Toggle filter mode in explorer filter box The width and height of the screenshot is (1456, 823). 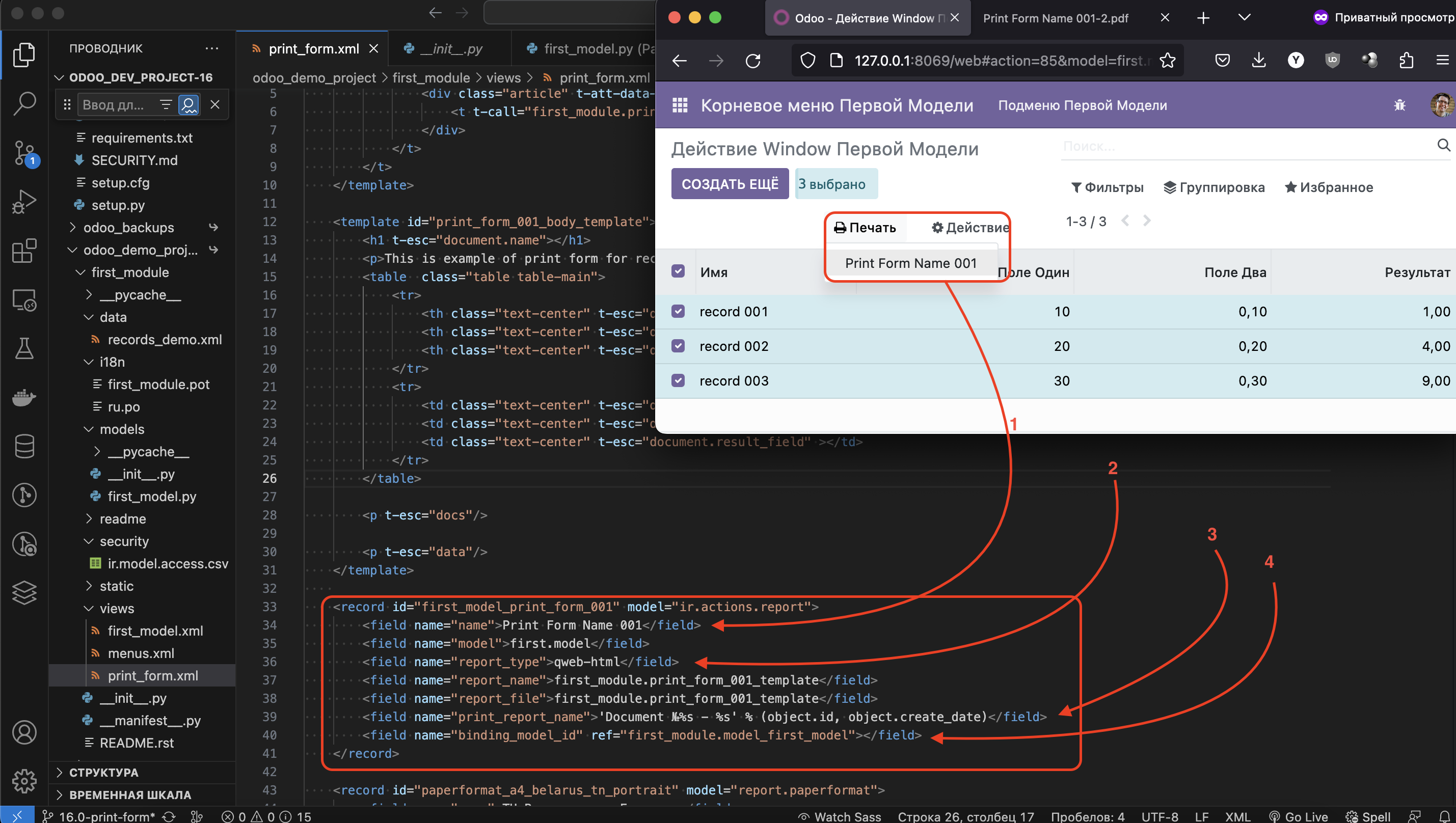coord(166,104)
